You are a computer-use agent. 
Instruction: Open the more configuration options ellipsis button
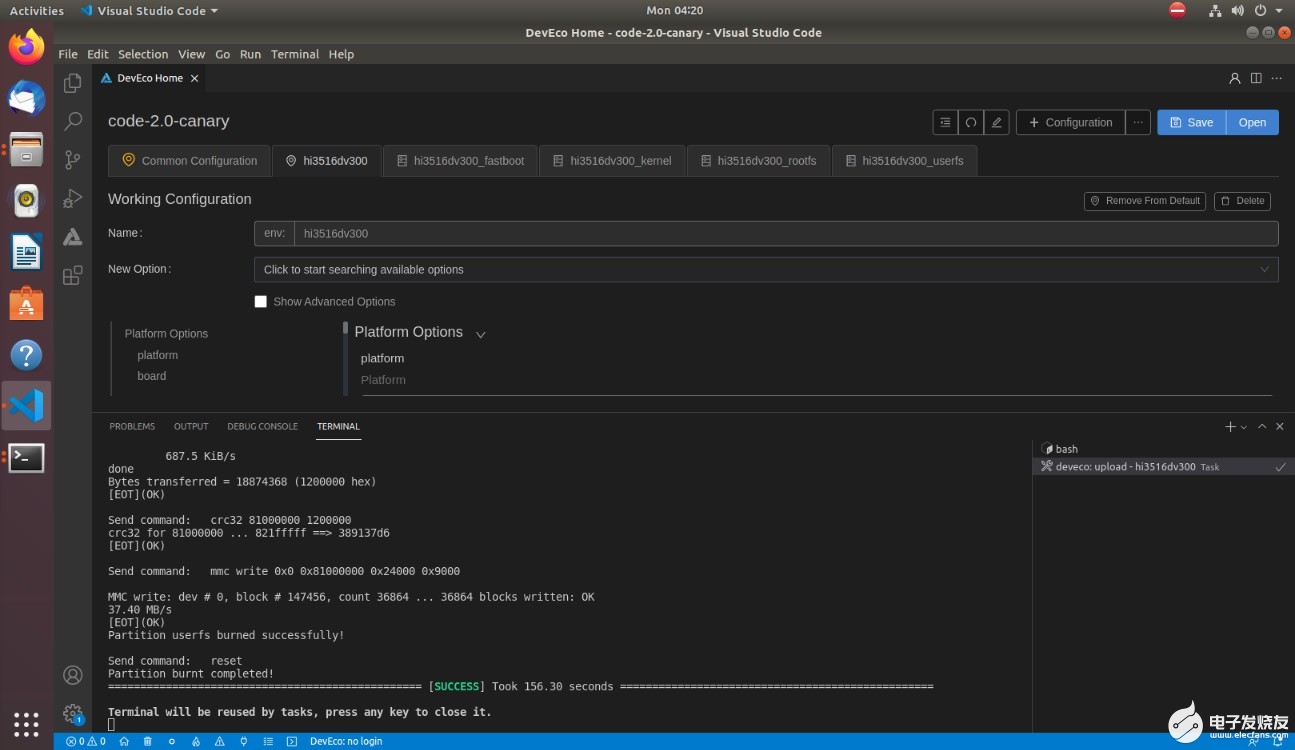coord(1138,122)
